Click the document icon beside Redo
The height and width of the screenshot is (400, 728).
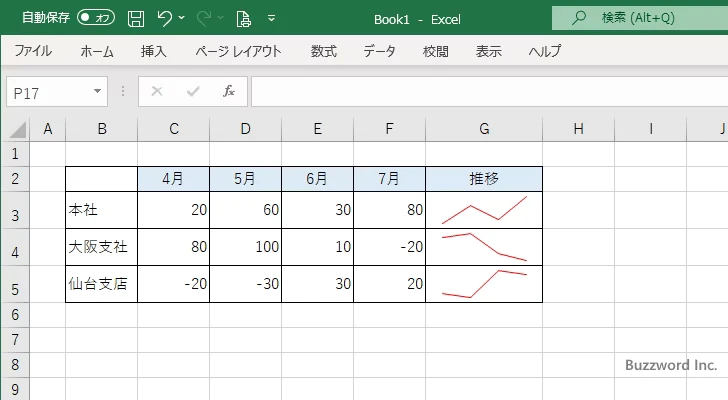pyautogui.click(x=243, y=18)
